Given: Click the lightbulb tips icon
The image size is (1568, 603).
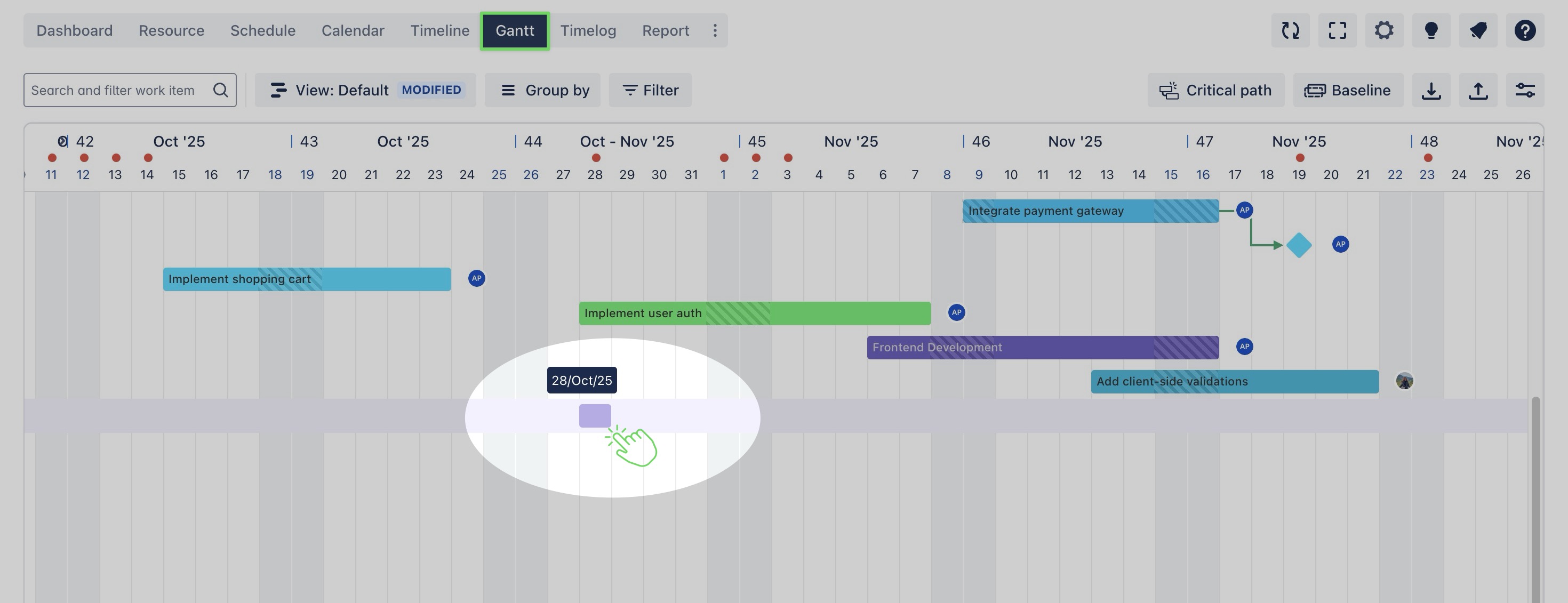Looking at the screenshot, I should (x=1431, y=30).
